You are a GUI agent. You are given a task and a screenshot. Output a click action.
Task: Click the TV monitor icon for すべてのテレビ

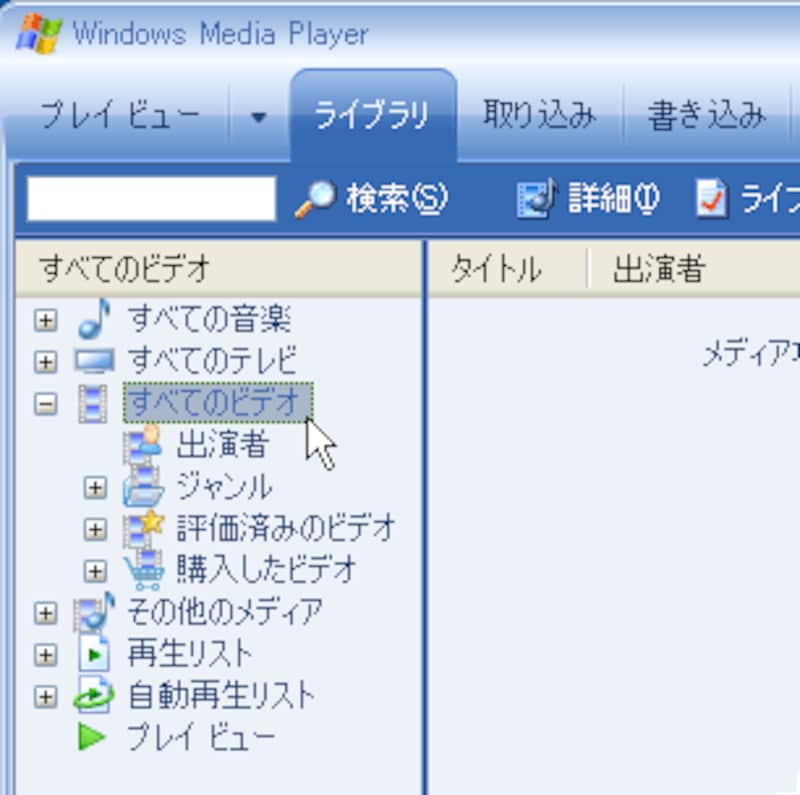coord(94,361)
